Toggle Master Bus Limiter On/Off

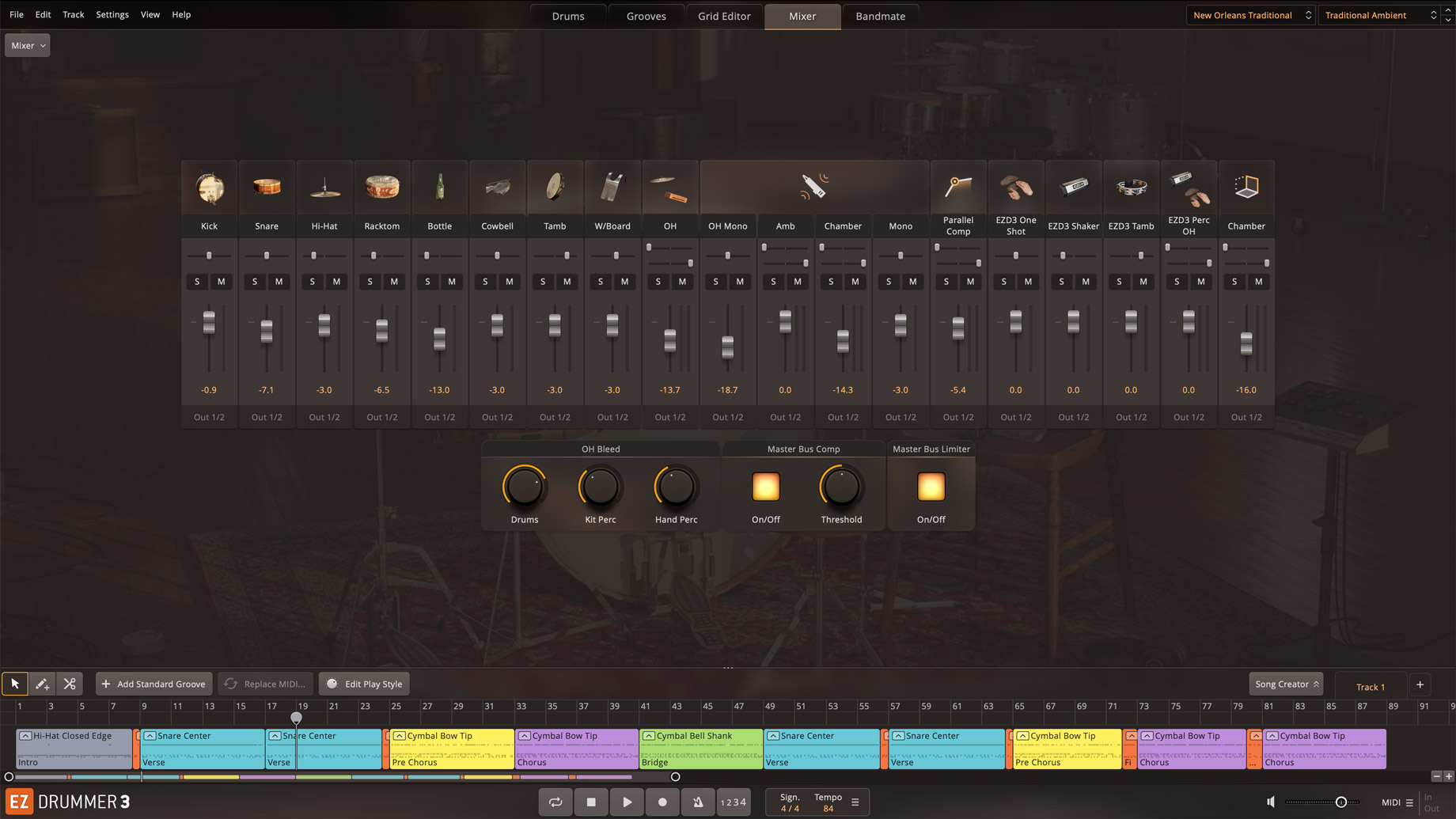click(931, 487)
